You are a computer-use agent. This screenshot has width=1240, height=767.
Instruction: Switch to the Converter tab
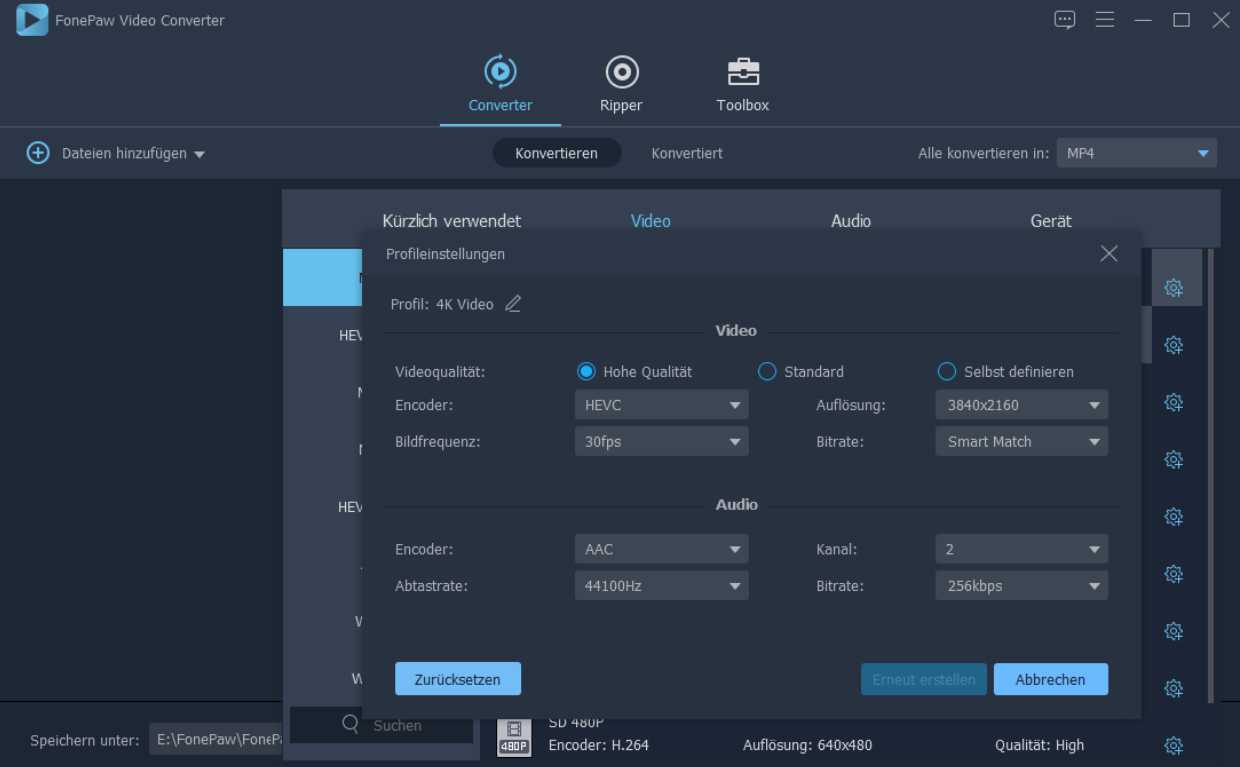500,84
